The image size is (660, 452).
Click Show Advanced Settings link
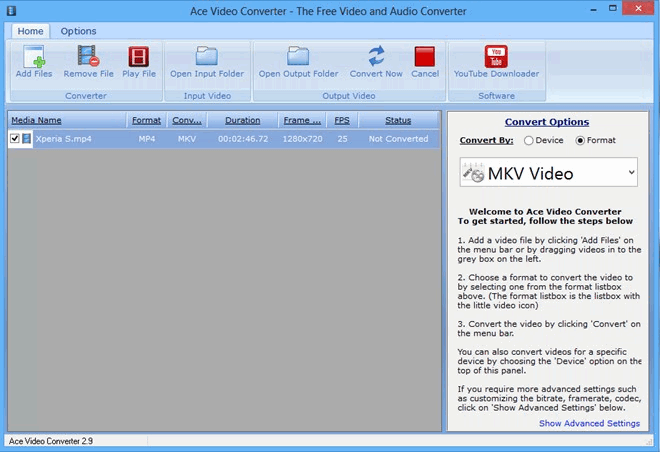[x=589, y=423]
